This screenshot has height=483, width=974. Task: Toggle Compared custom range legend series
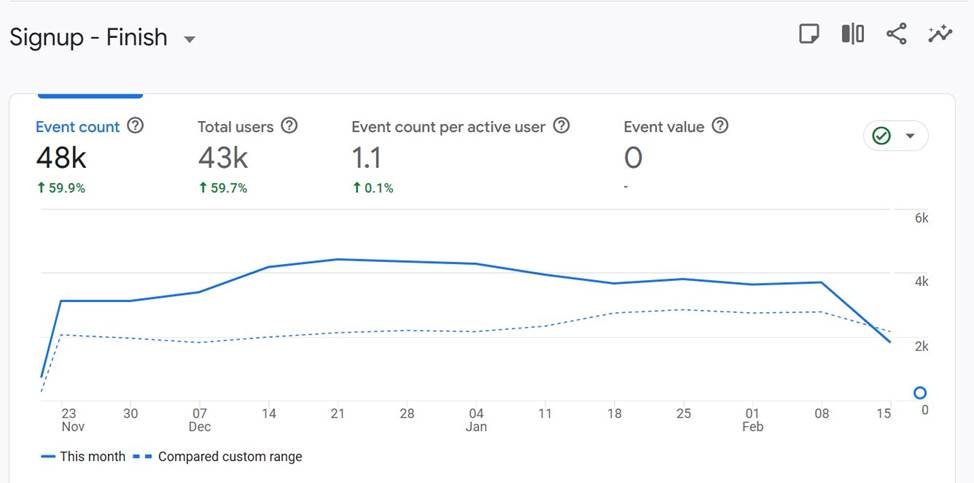point(219,457)
